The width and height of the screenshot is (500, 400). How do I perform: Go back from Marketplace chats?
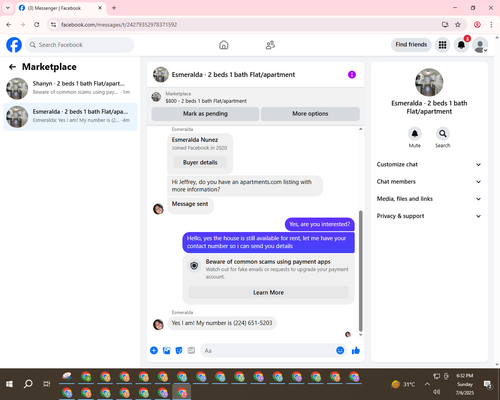(12, 67)
